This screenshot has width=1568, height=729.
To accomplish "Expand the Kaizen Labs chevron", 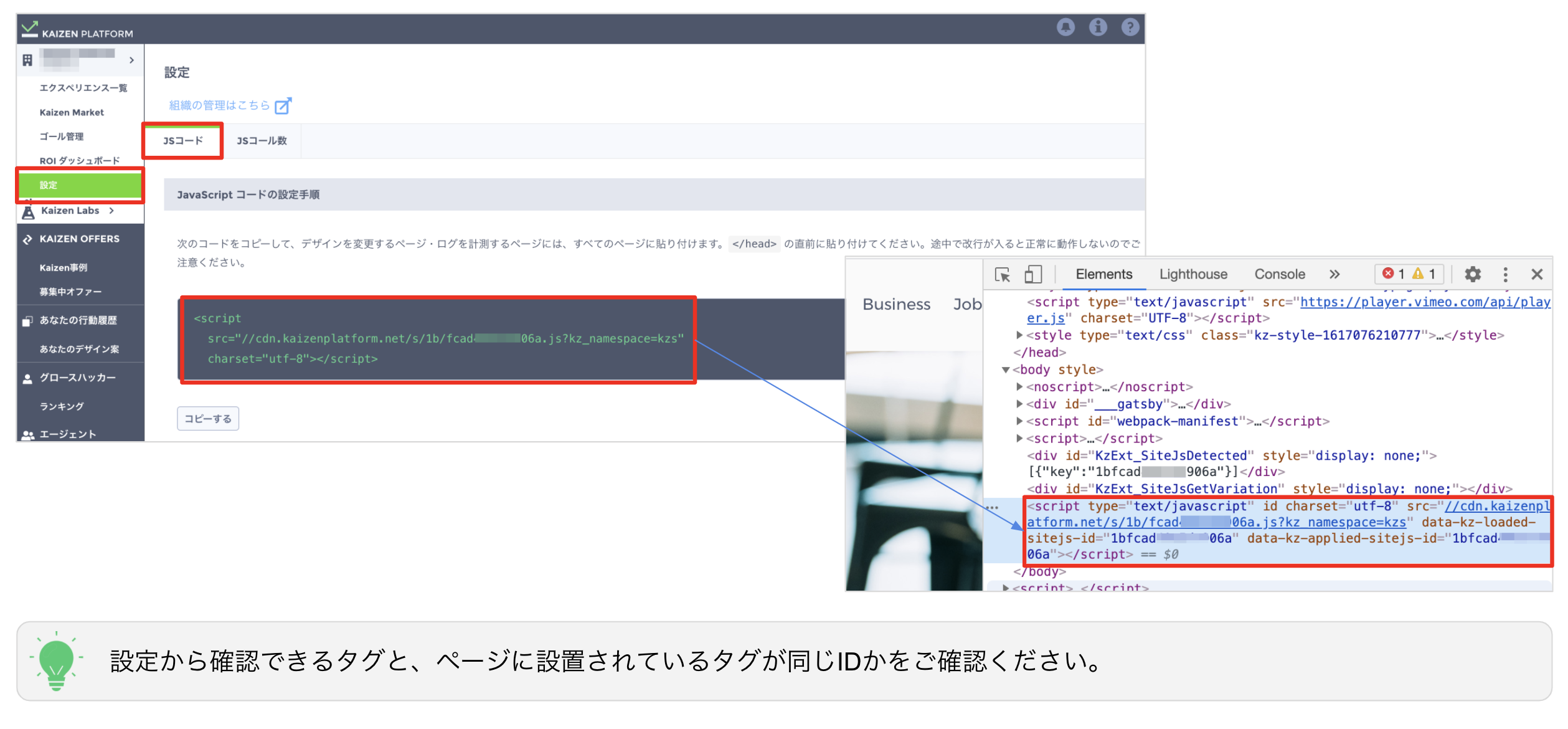I will [x=111, y=211].
